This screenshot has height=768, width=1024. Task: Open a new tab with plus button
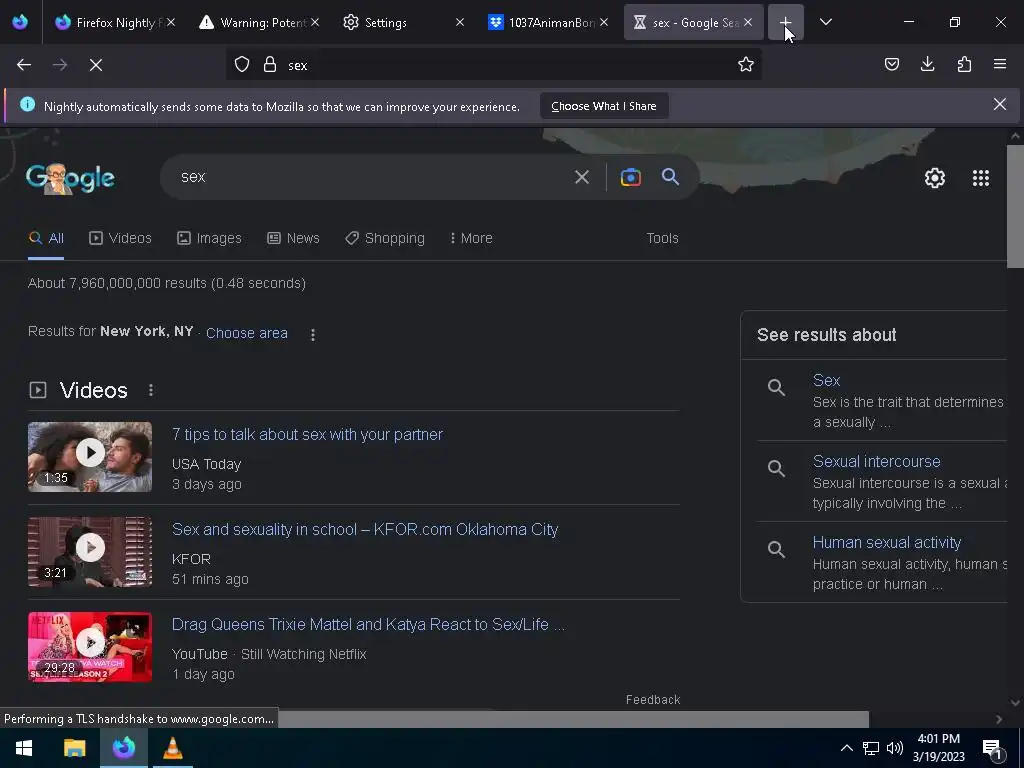click(786, 22)
